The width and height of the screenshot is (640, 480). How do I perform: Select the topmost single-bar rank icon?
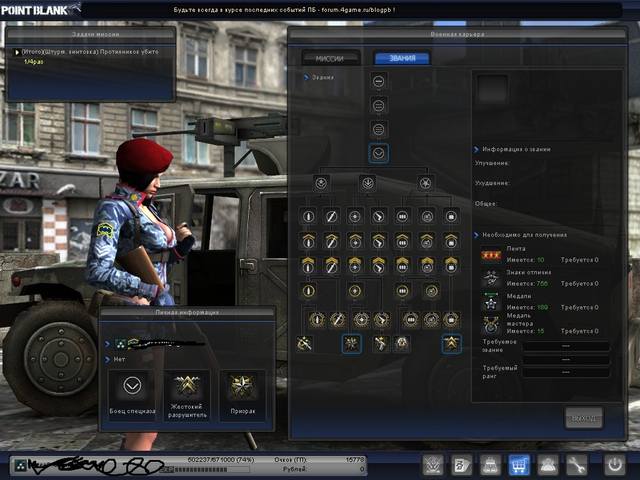(x=378, y=81)
